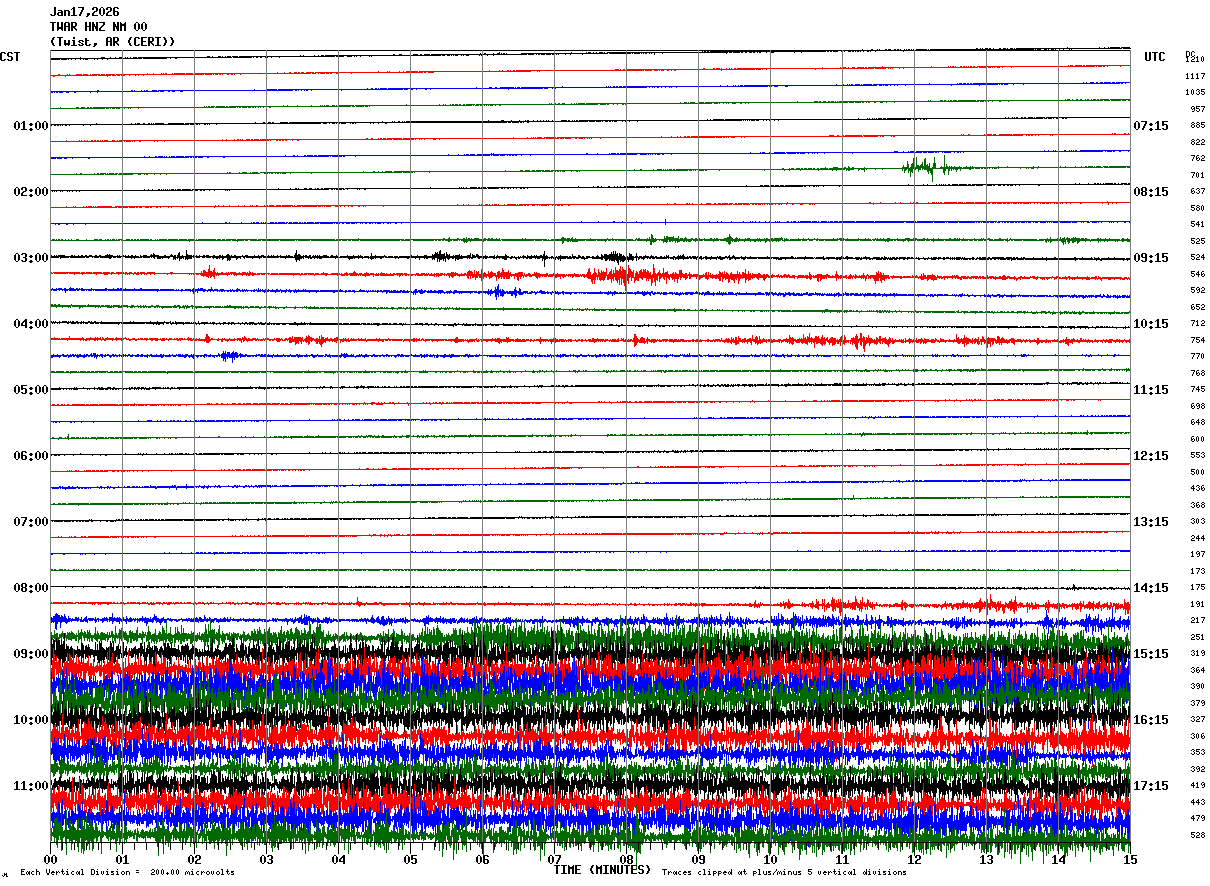The width and height of the screenshot is (1210, 886).
Task: Click minute tick label 03 on bottom axis
Action: point(266,860)
